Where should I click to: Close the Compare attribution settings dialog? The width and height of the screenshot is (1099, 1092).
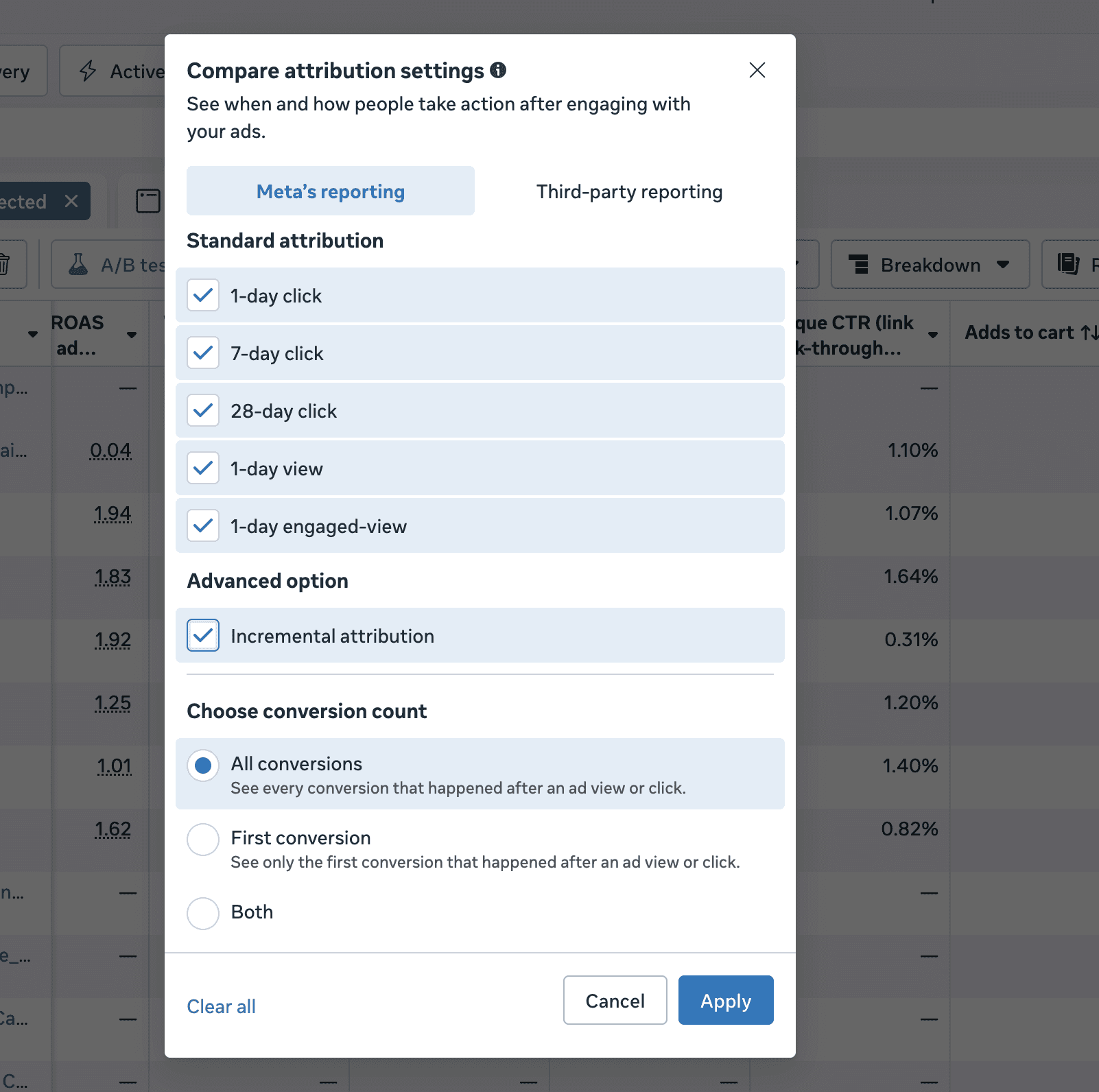click(757, 70)
